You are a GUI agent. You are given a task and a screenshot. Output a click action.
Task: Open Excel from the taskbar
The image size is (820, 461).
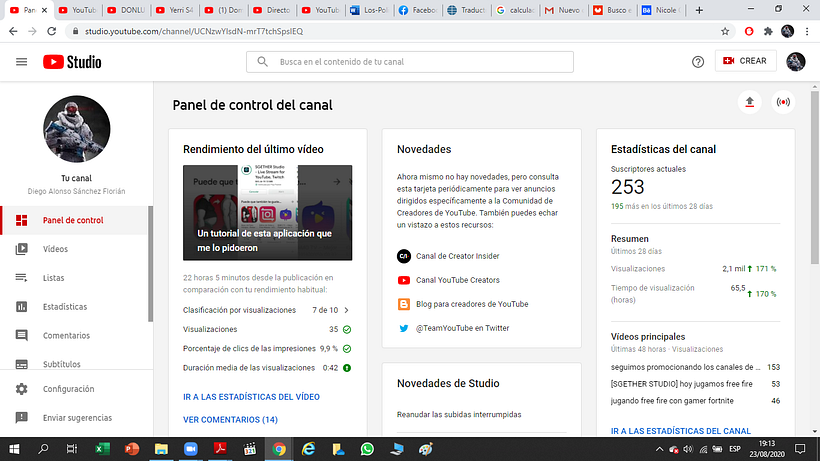102,449
